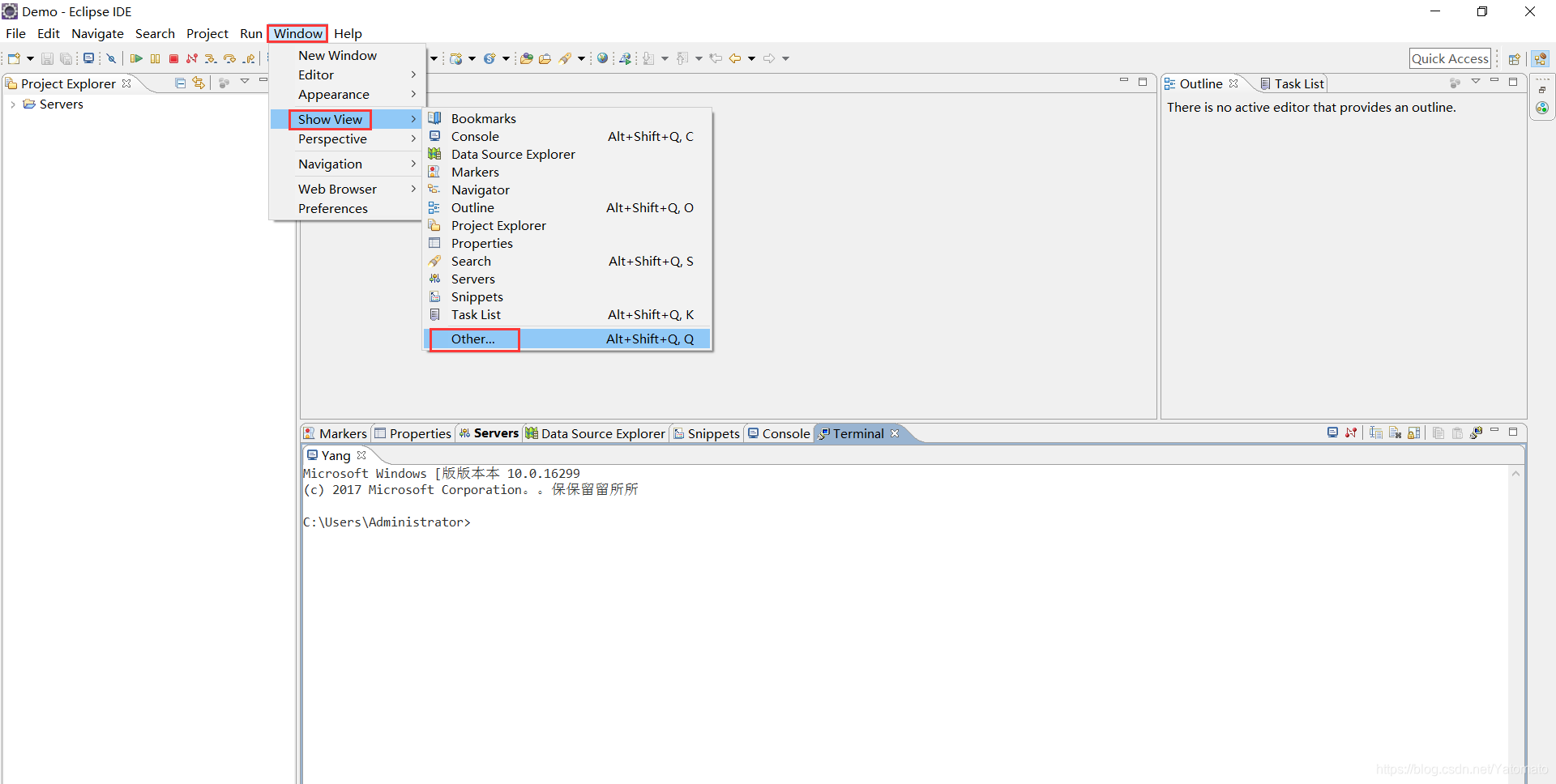Viewport: 1556px width, 784px height.
Task: Toggle Scroll Lock in Terminal view
Action: point(1414,432)
